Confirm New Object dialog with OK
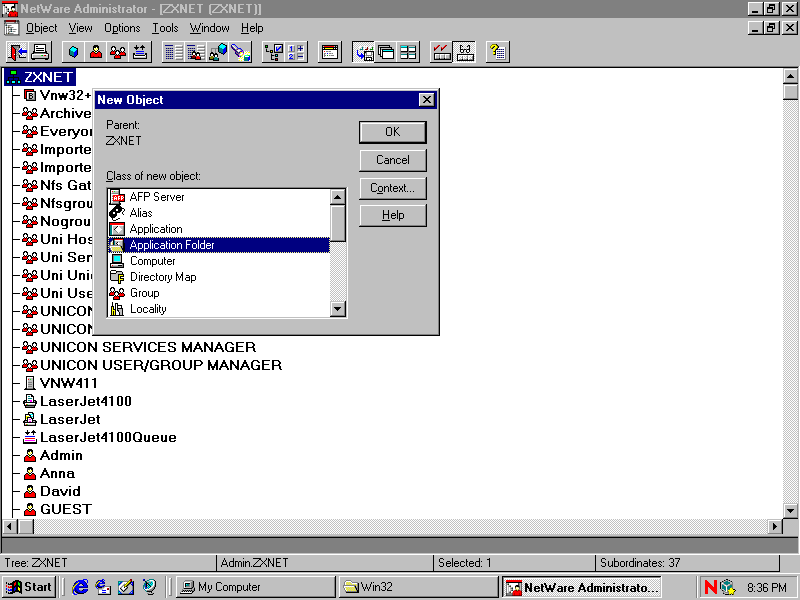This screenshot has width=800, height=600. click(392, 132)
